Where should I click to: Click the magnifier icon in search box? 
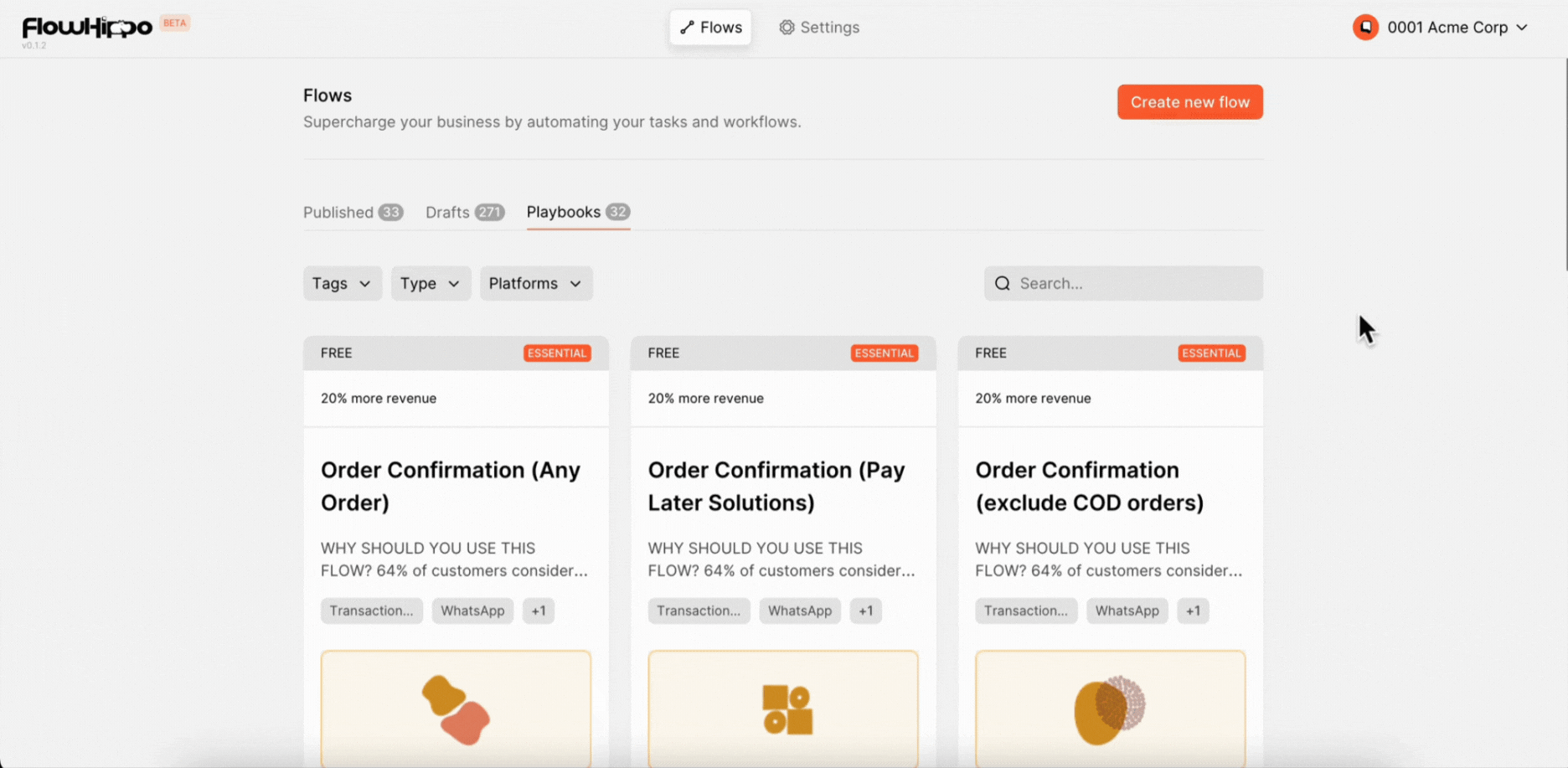coord(1003,284)
